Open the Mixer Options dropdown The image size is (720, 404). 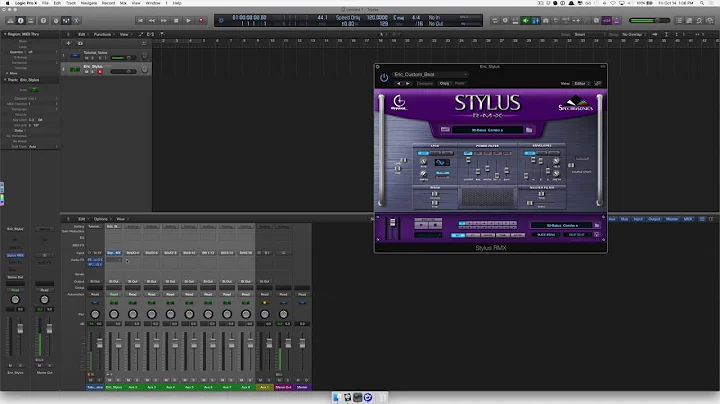click(102, 219)
